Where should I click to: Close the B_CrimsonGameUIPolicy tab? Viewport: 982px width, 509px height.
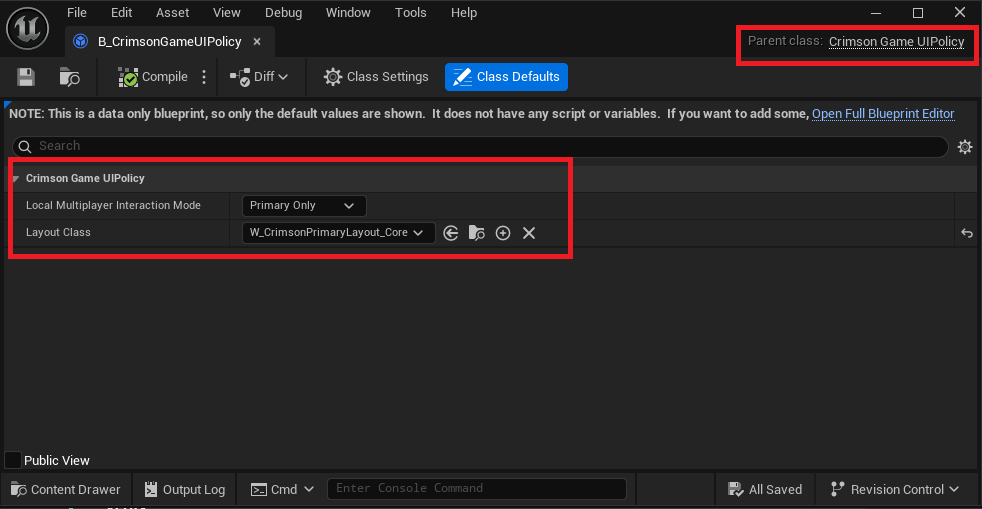(257, 42)
